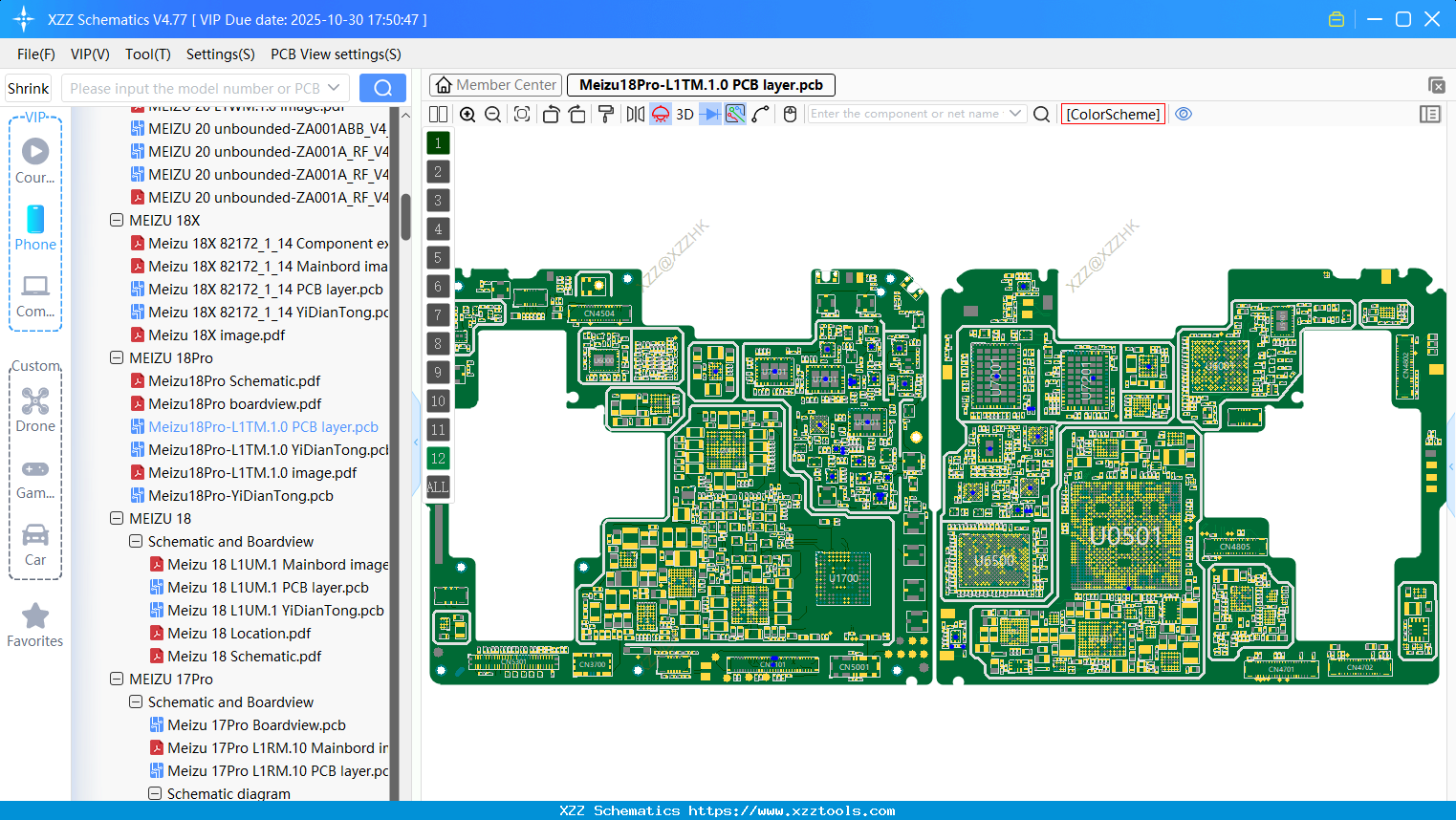Select the flip/mirror board view tool
The height and width of the screenshot is (820, 1456).
coord(635,114)
